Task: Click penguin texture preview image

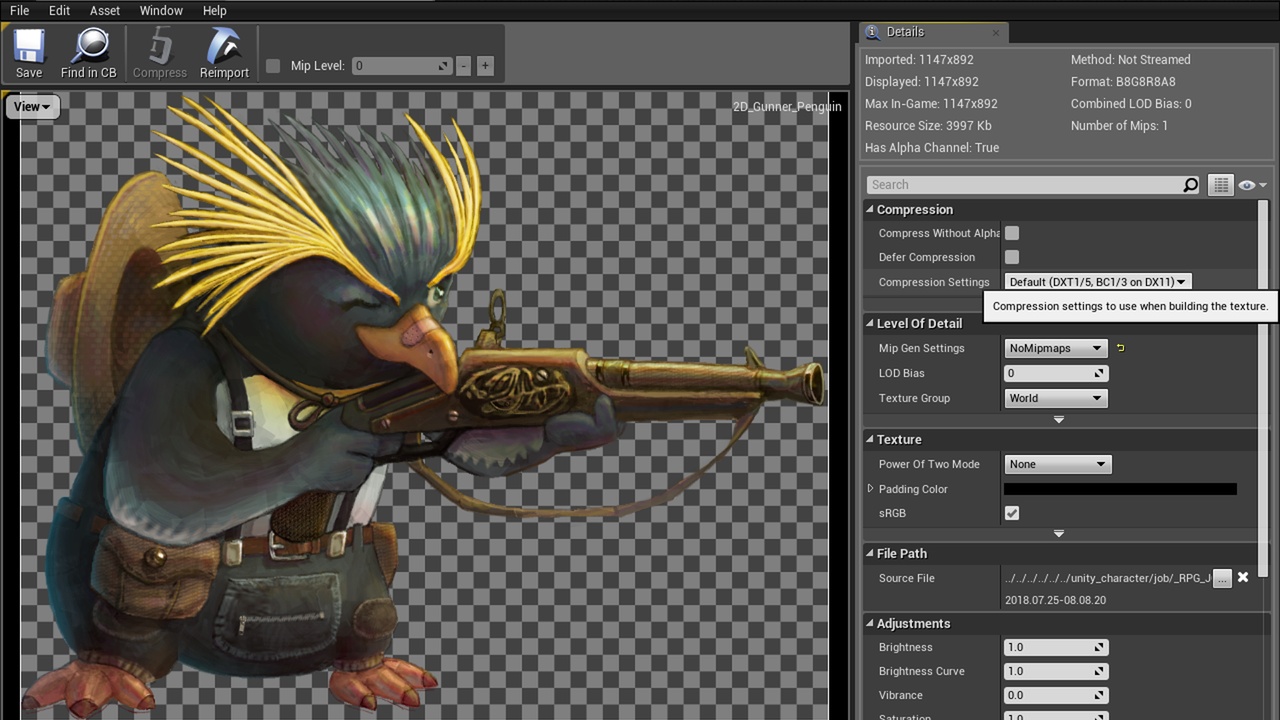Action: (425, 405)
